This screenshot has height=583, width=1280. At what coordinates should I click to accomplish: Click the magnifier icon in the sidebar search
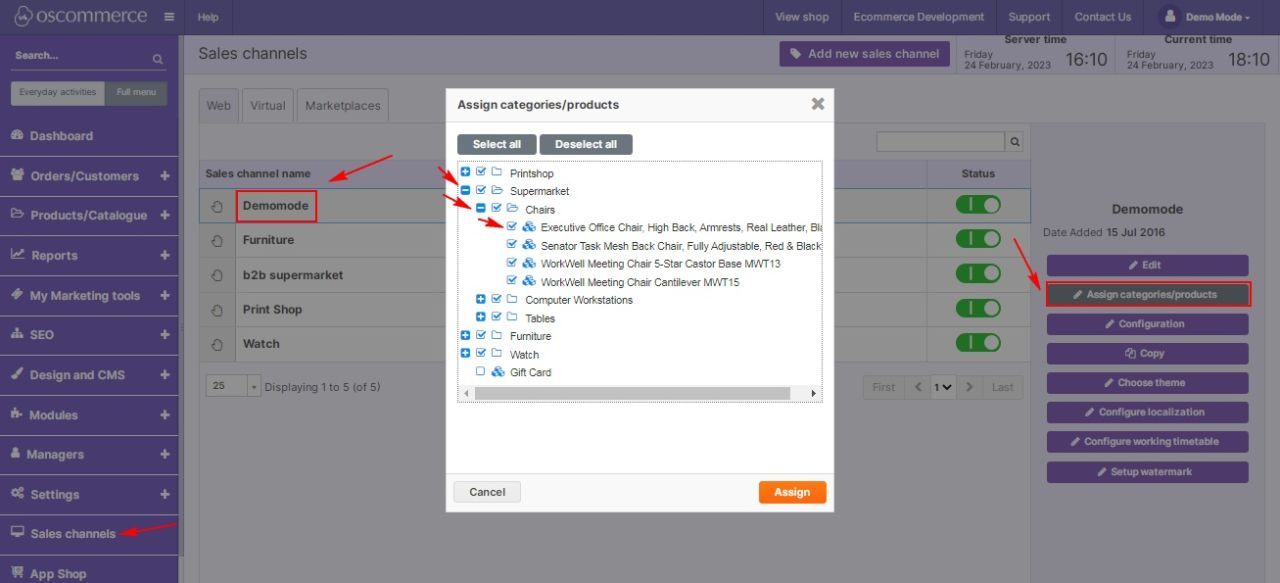coord(158,59)
